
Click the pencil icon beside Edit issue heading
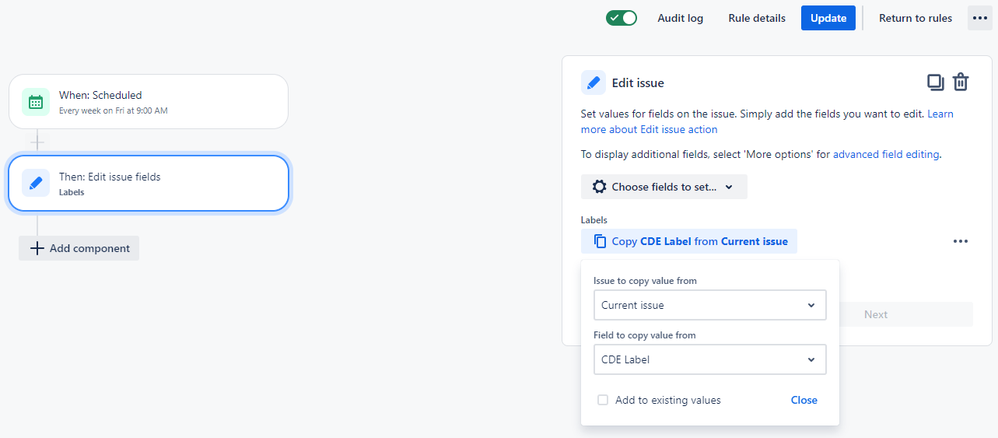[x=593, y=83]
